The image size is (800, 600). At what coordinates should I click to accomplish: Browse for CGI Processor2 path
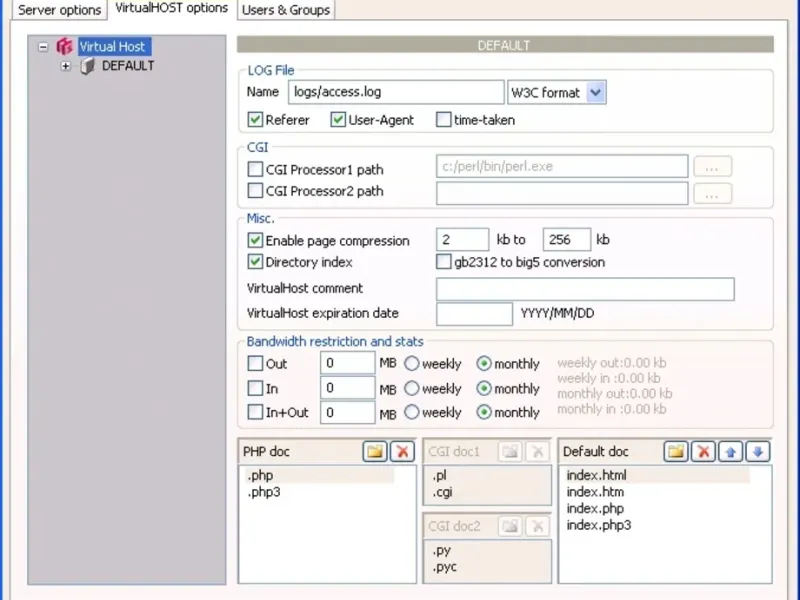point(712,194)
